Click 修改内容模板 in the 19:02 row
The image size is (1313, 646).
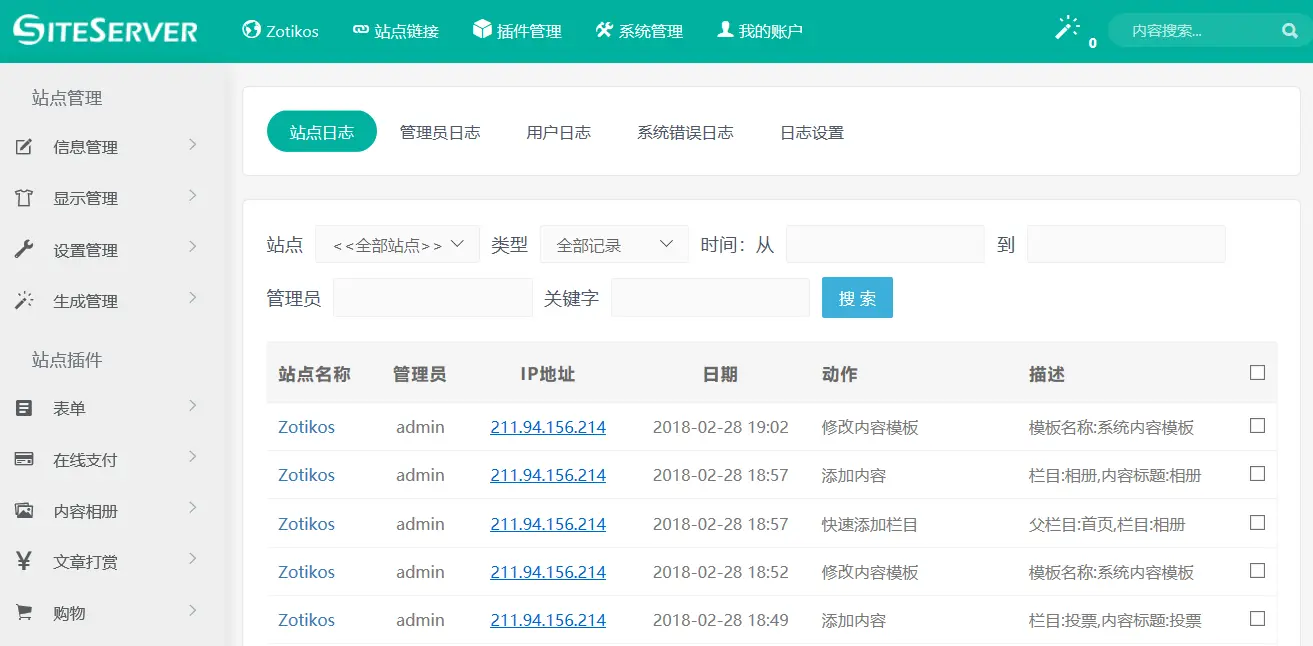click(x=870, y=427)
